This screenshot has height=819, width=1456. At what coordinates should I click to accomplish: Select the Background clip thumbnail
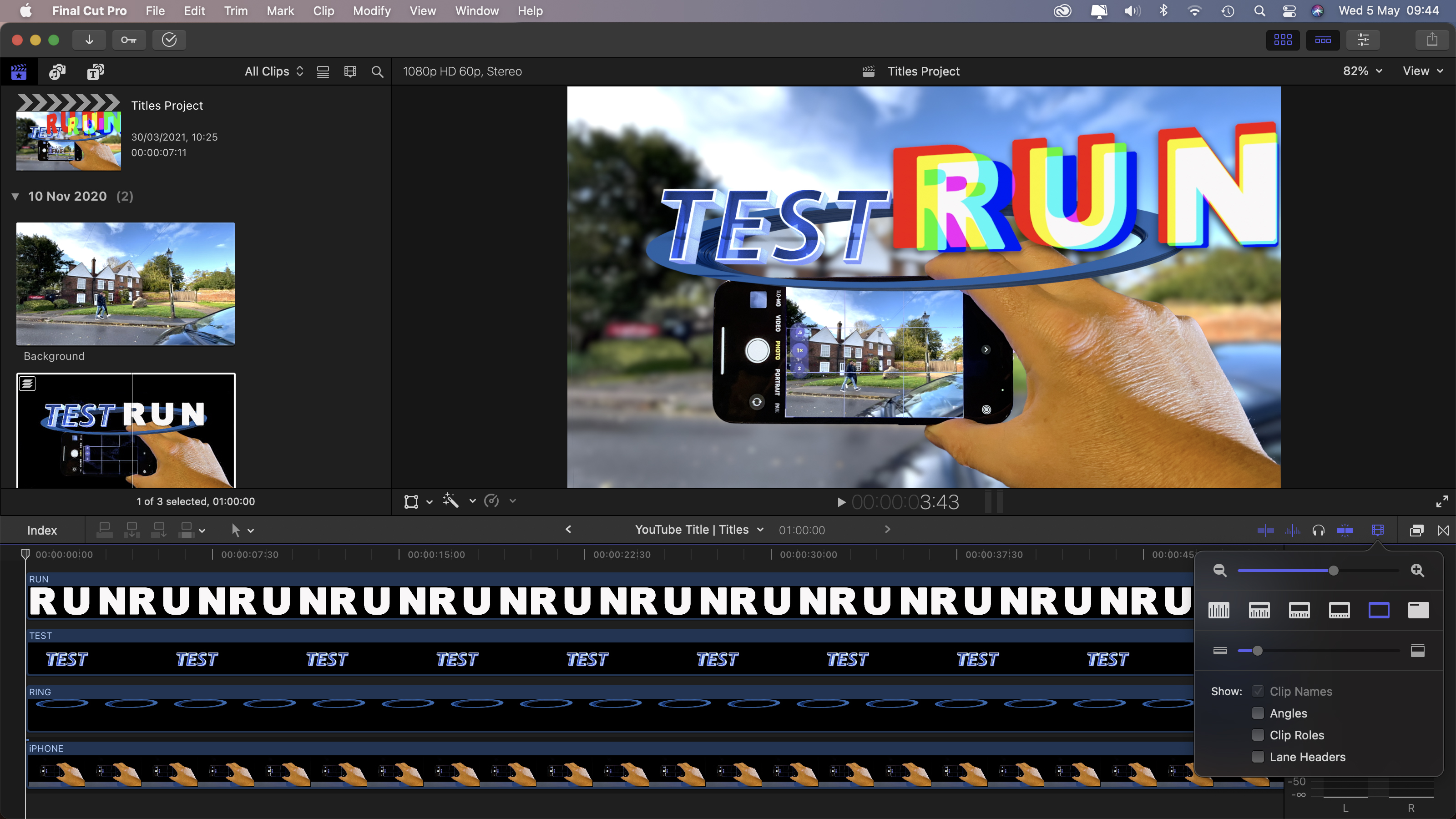click(x=125, y=284)
